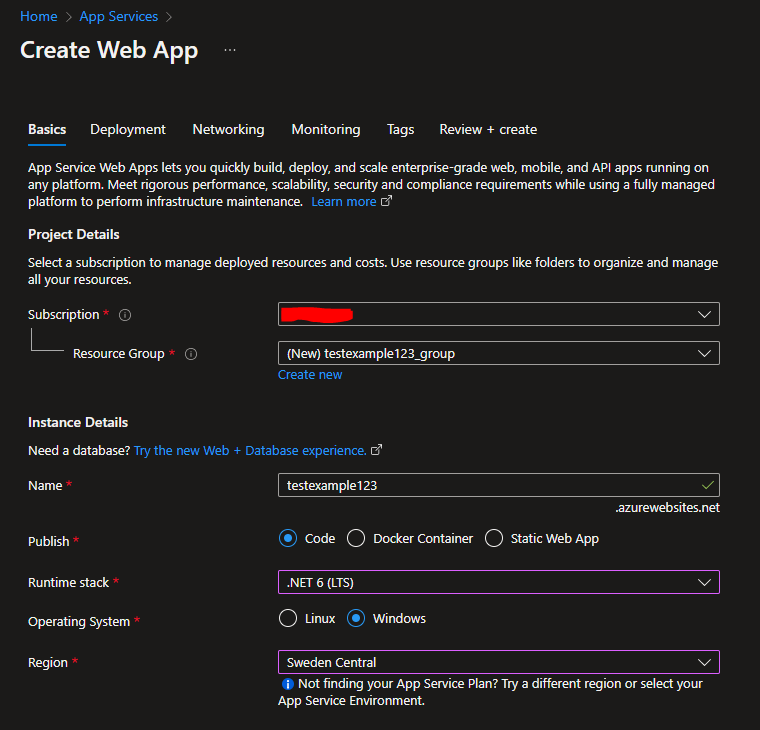Select the Docker Container publish option
The image size is (760, 730).
coord(356,538)
